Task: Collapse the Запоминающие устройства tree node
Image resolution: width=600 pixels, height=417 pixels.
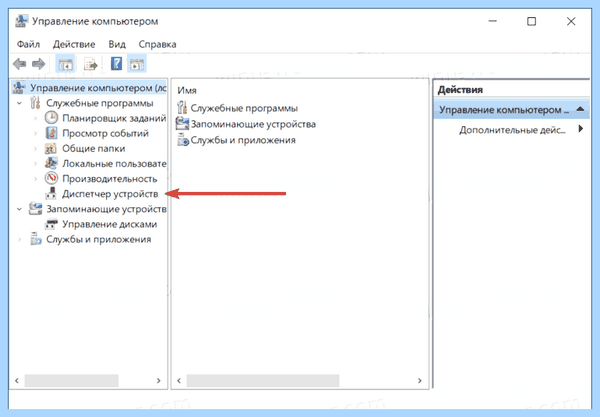Action: pyautogui.click(x=20, y=209)
